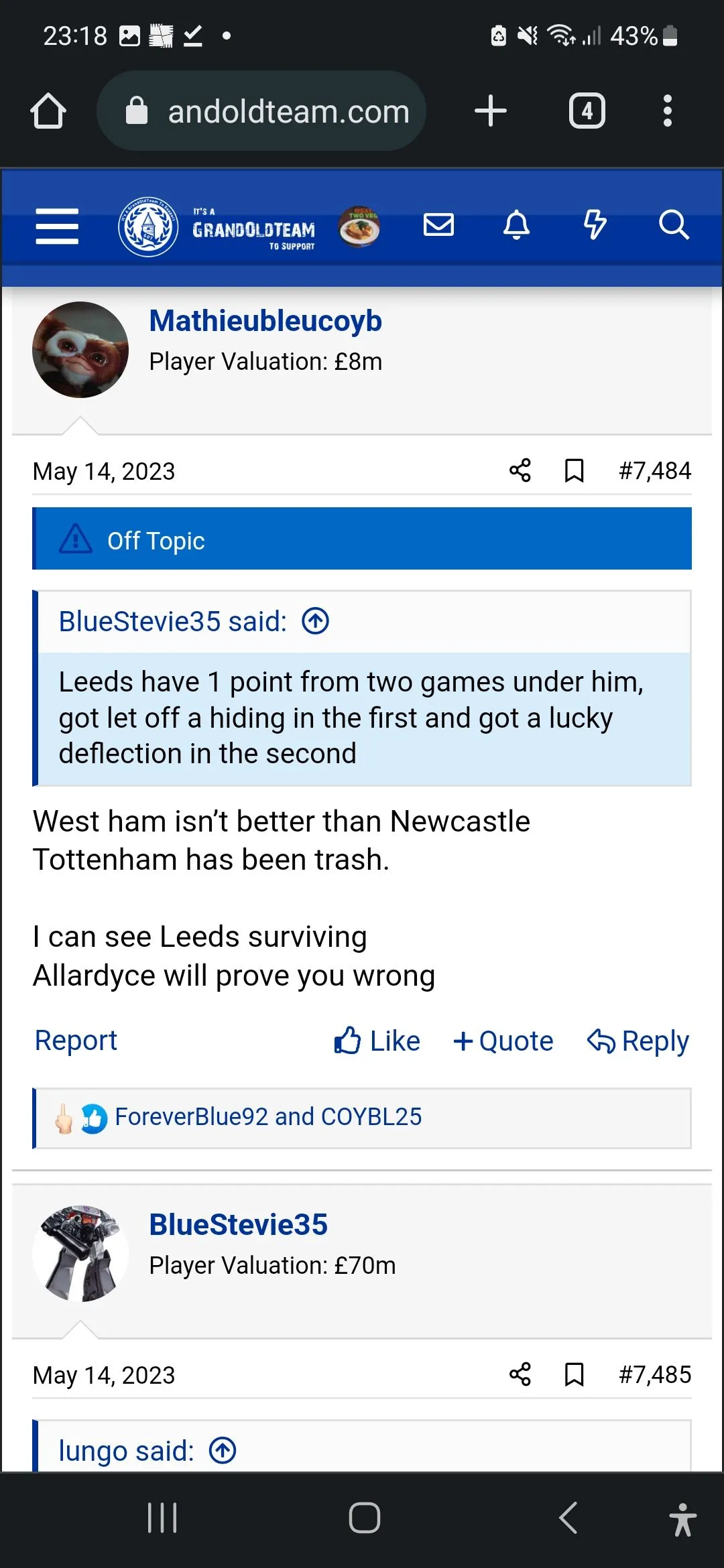724x1568 pixels.
Task: Tap the lightning bolt what's new icon
Action: click(595, 225)
